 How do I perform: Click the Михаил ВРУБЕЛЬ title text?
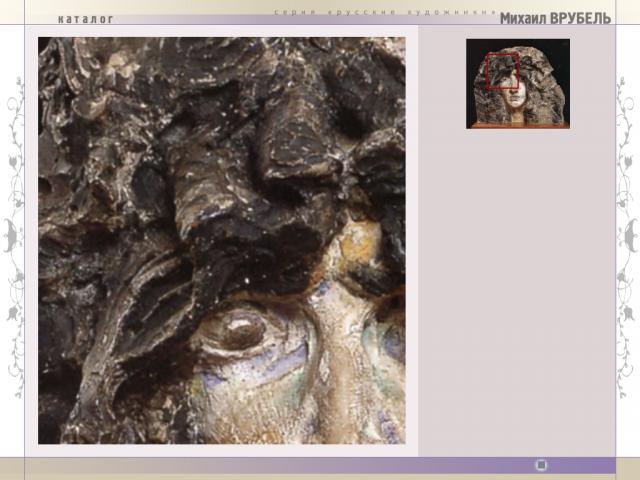[554, 18]
